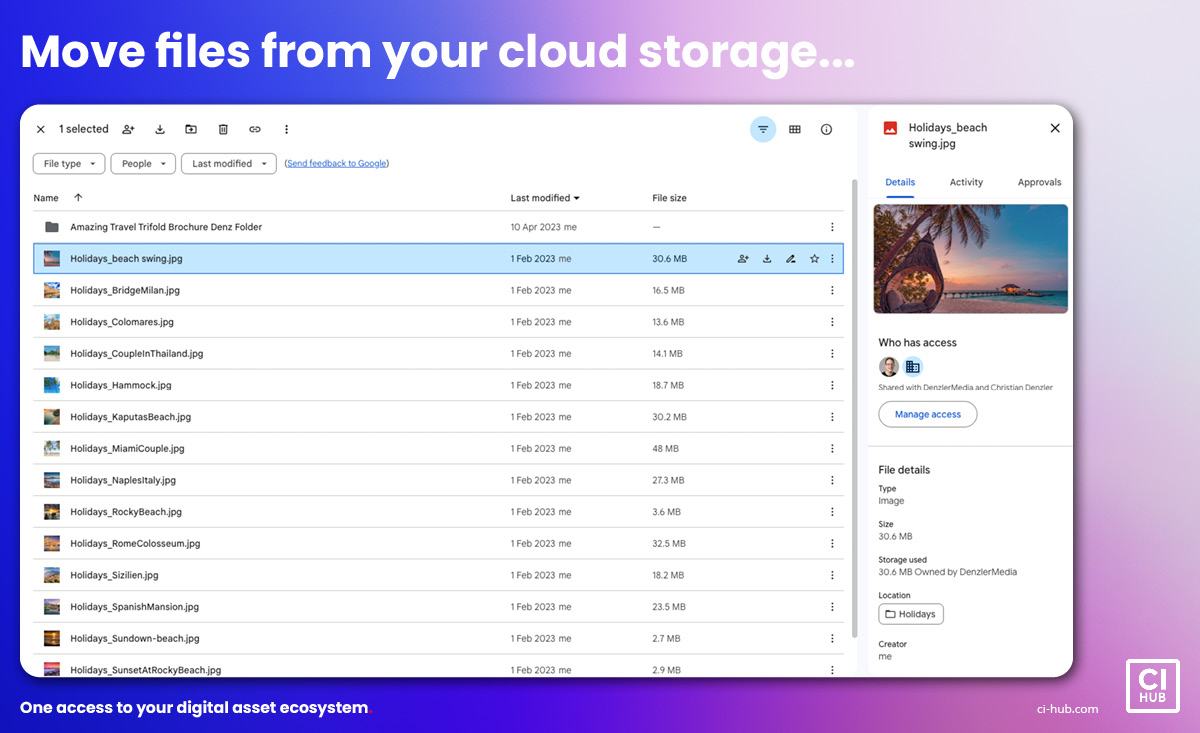Open the File type filter dropdown
Screen dimensions: 1200x733
pos(69,164)
